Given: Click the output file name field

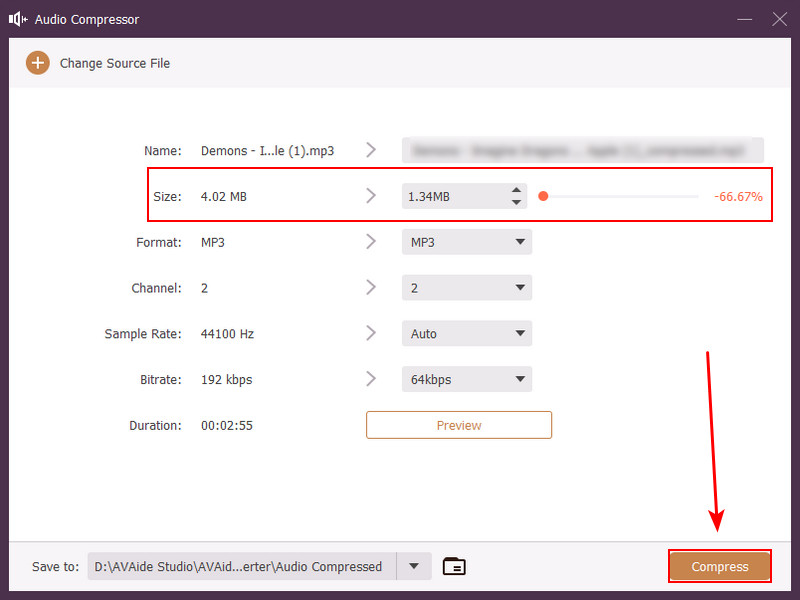Looking at the screenshot, I should [583, 150].
